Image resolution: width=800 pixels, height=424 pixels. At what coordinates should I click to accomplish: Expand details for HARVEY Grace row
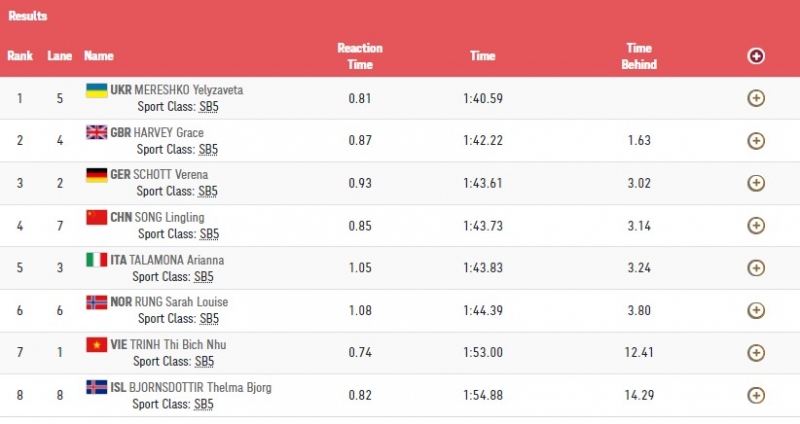[756, 141]
